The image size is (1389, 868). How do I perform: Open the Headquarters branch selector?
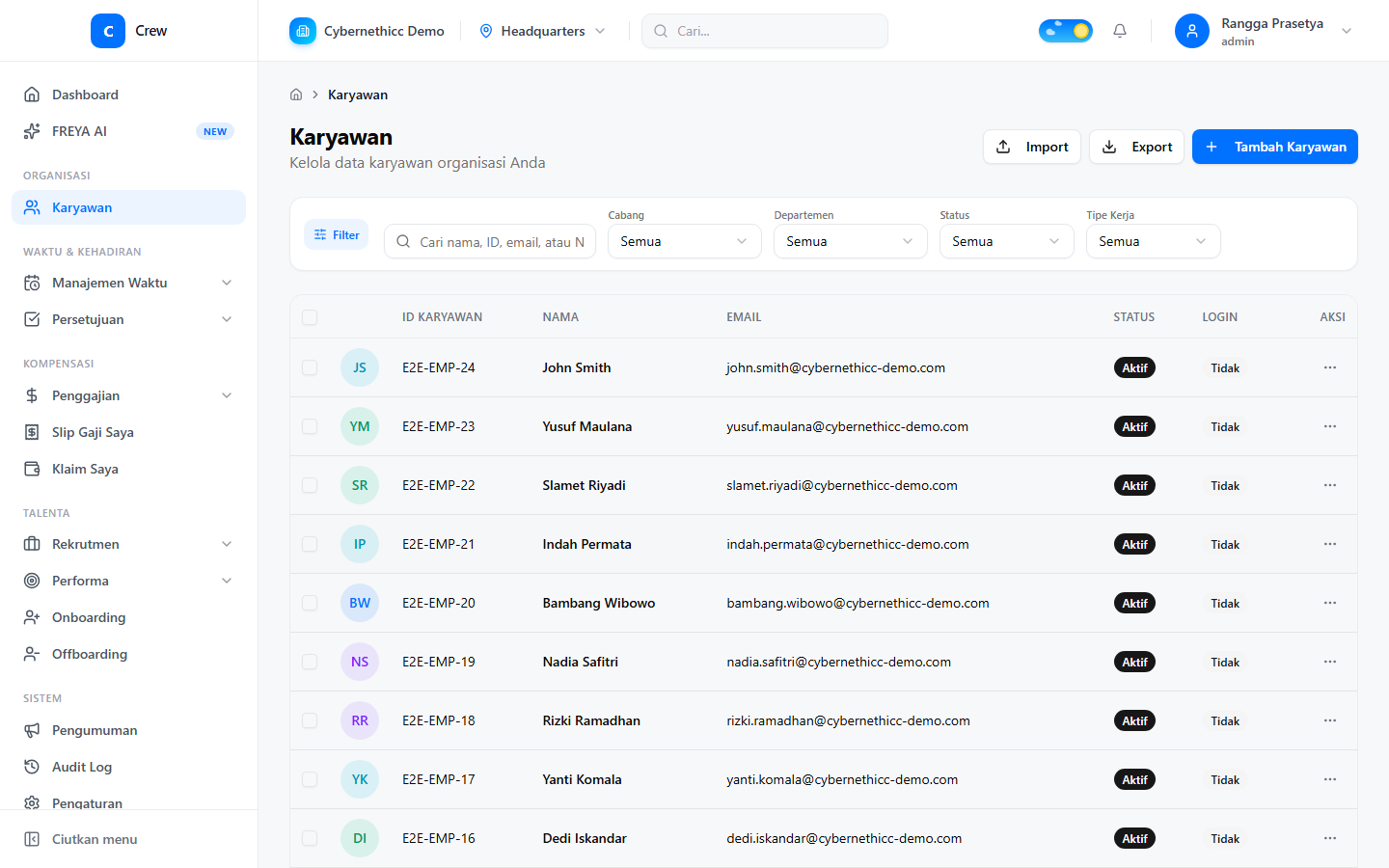(x=543, y=31)
